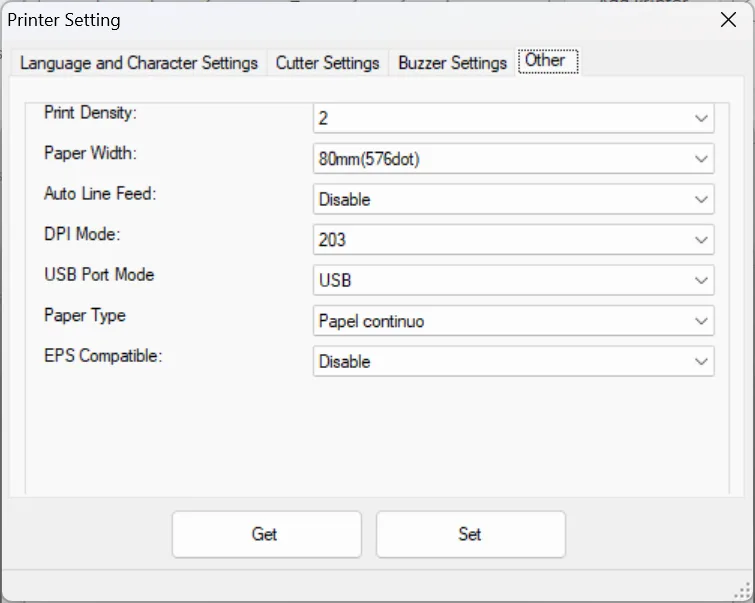Click the Print Density label
The width and height of the screenshot is (755, 603).
pyautogui.click(x=90, y=112)
